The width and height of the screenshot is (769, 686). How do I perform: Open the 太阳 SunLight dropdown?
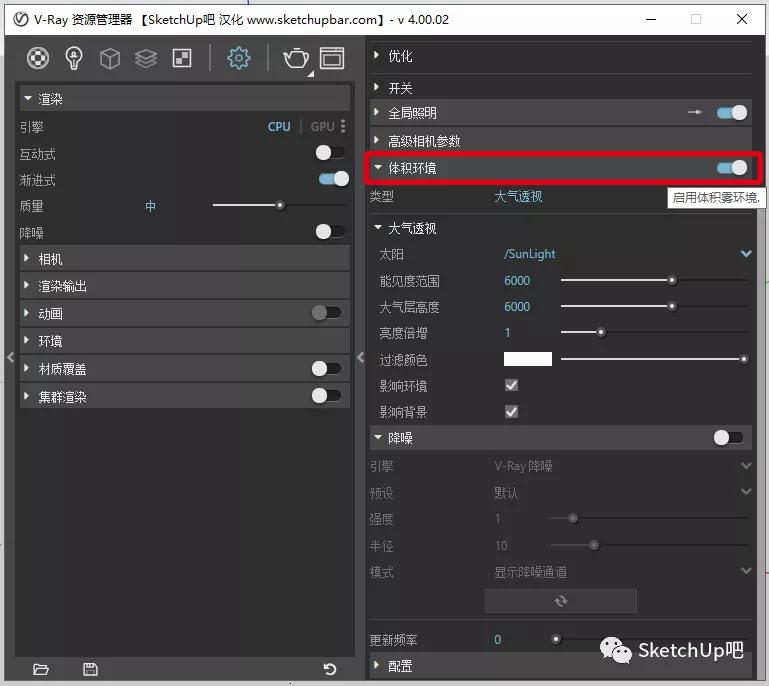point(746,254)
